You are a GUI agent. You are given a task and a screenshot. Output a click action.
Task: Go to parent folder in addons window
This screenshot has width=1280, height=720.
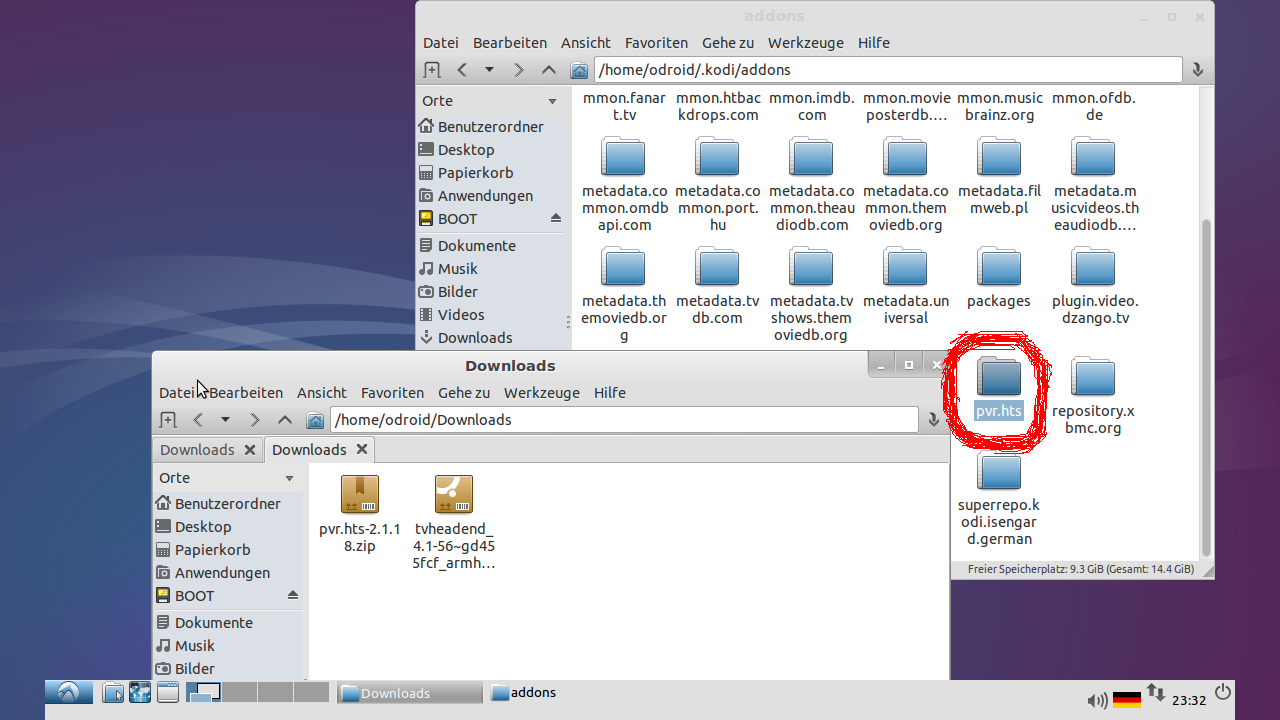(x=549, y=70)
